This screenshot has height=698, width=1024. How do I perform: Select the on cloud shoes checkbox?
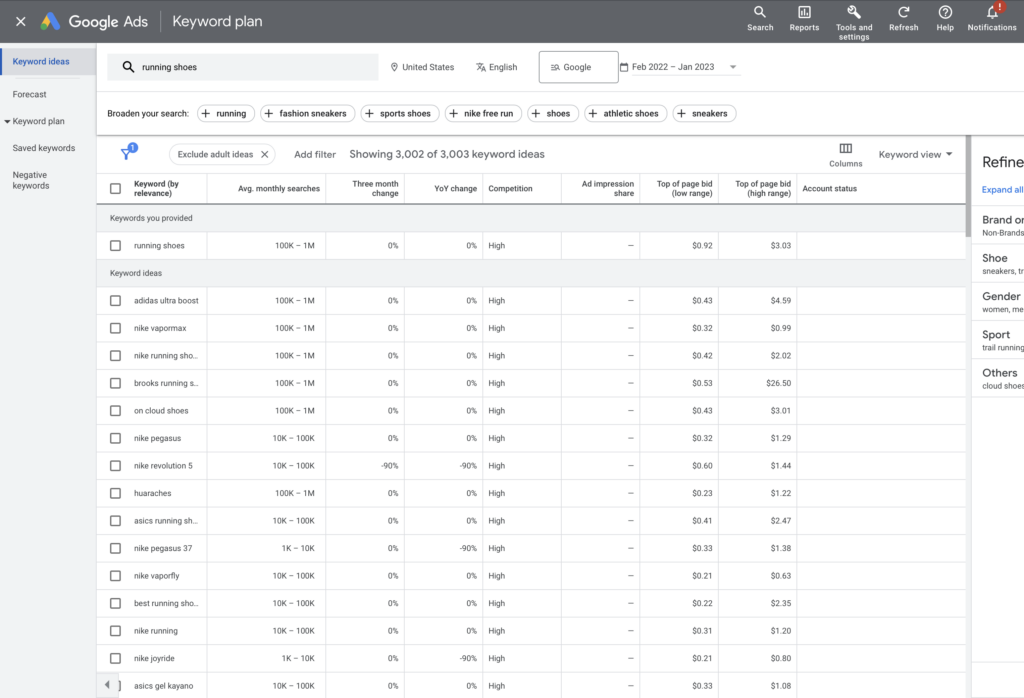point(116,411)
